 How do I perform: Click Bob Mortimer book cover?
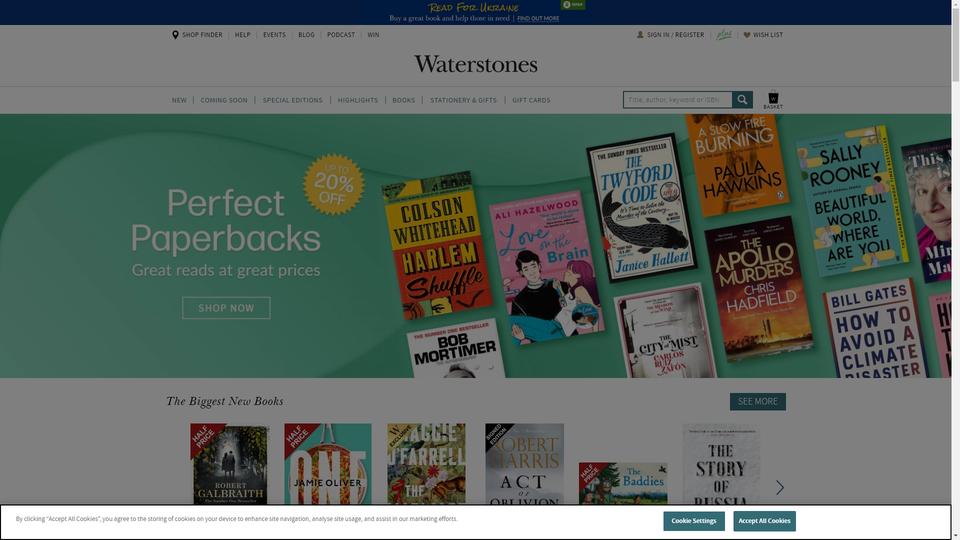(x=456, y=348)
